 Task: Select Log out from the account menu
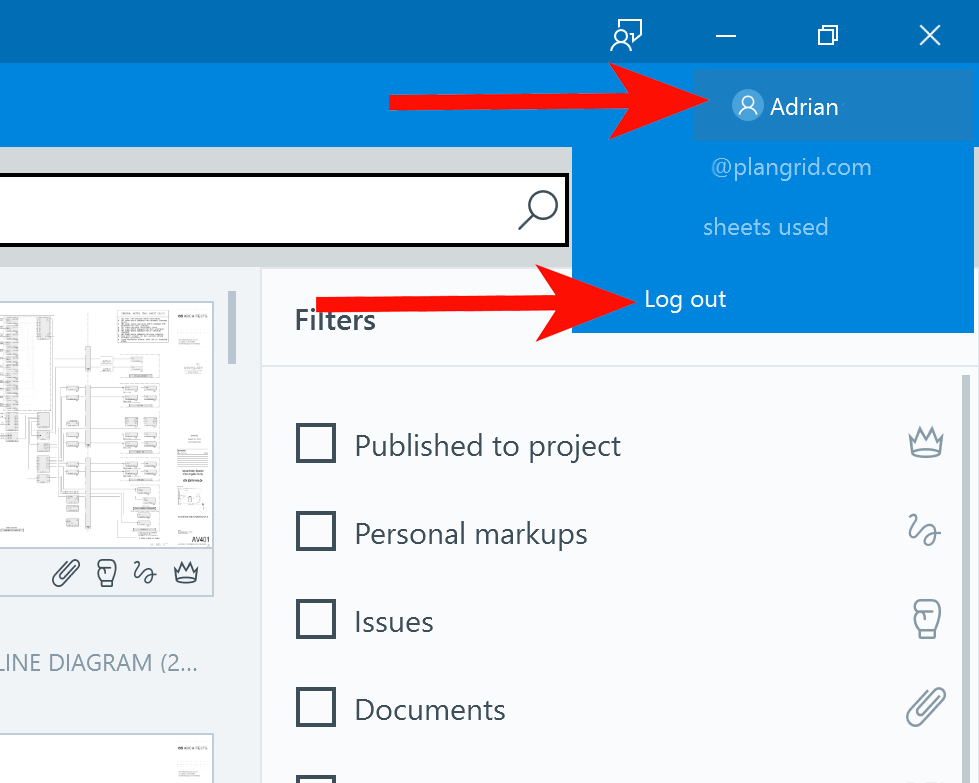click(685, 298)
